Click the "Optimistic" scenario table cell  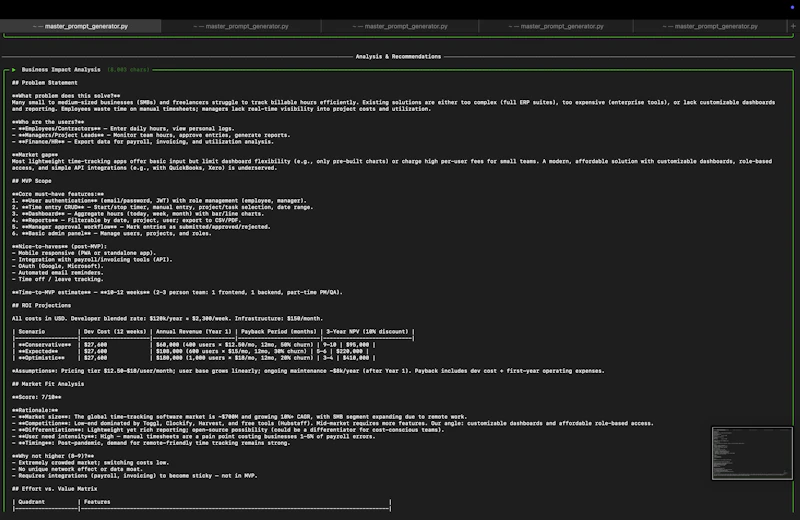pos(41,358)
